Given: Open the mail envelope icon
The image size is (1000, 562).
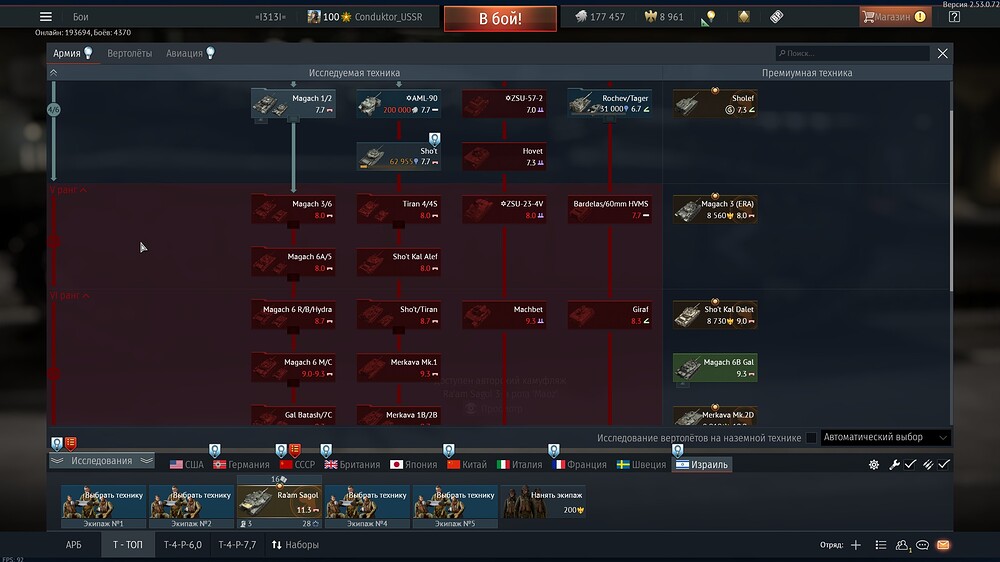Looking at the screenshot, I should pyautogui.click(x=943, y=545).
